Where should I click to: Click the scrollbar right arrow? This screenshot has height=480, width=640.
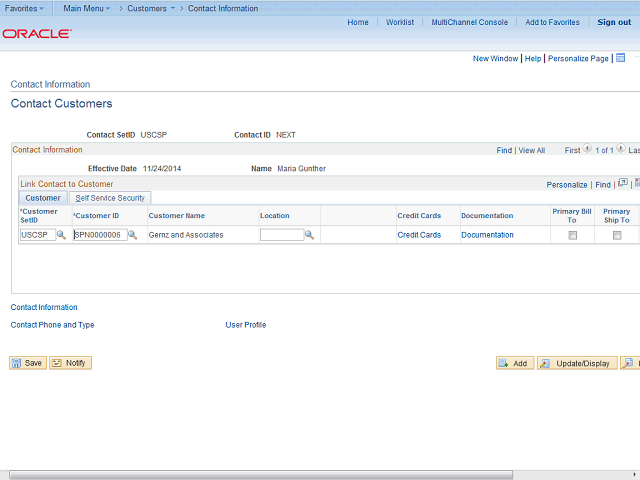pos(634,475)
